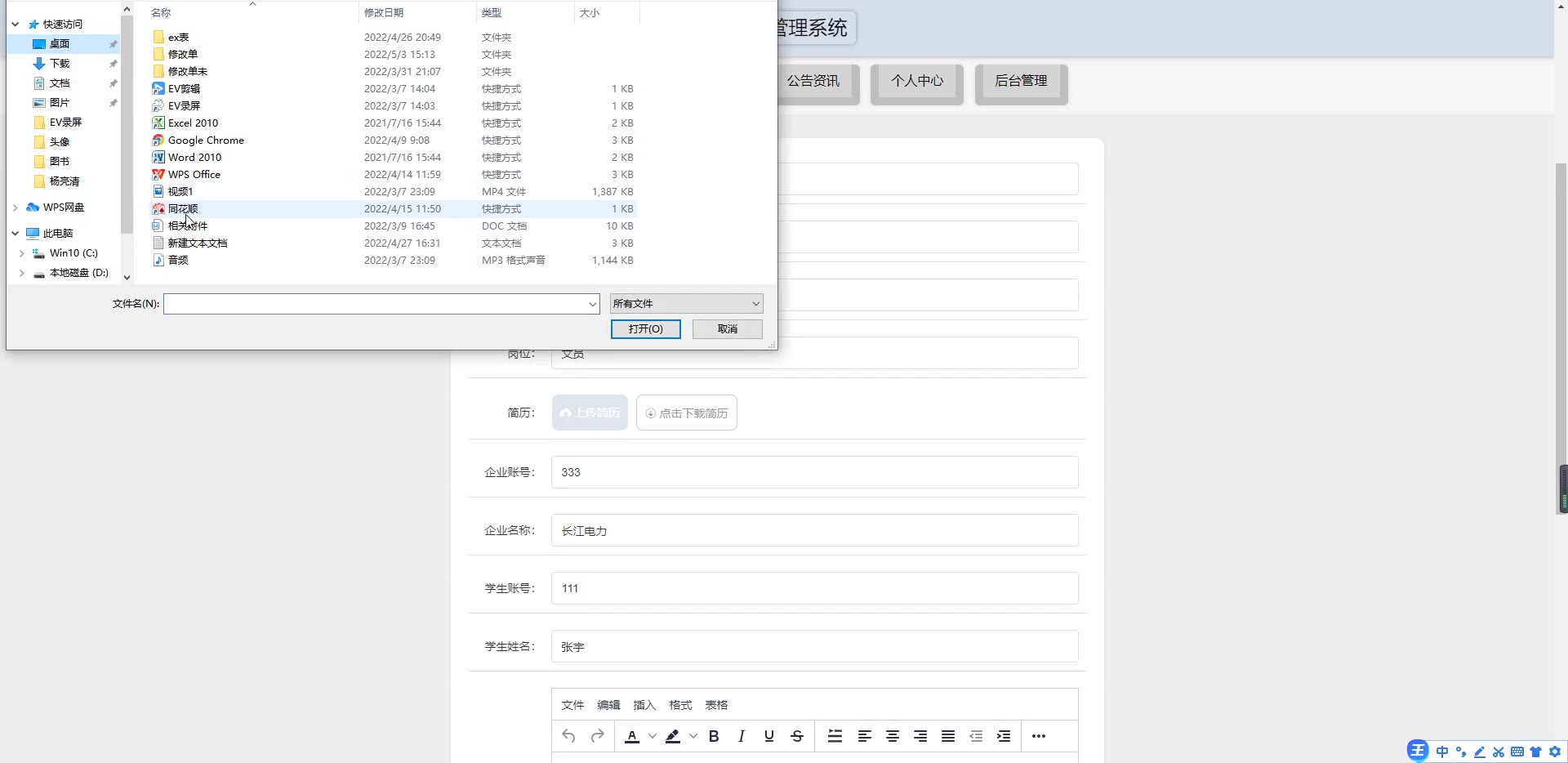Toggle bold formatting
1568x763 pixels.
pyautogui.click(x=714, y=736)
